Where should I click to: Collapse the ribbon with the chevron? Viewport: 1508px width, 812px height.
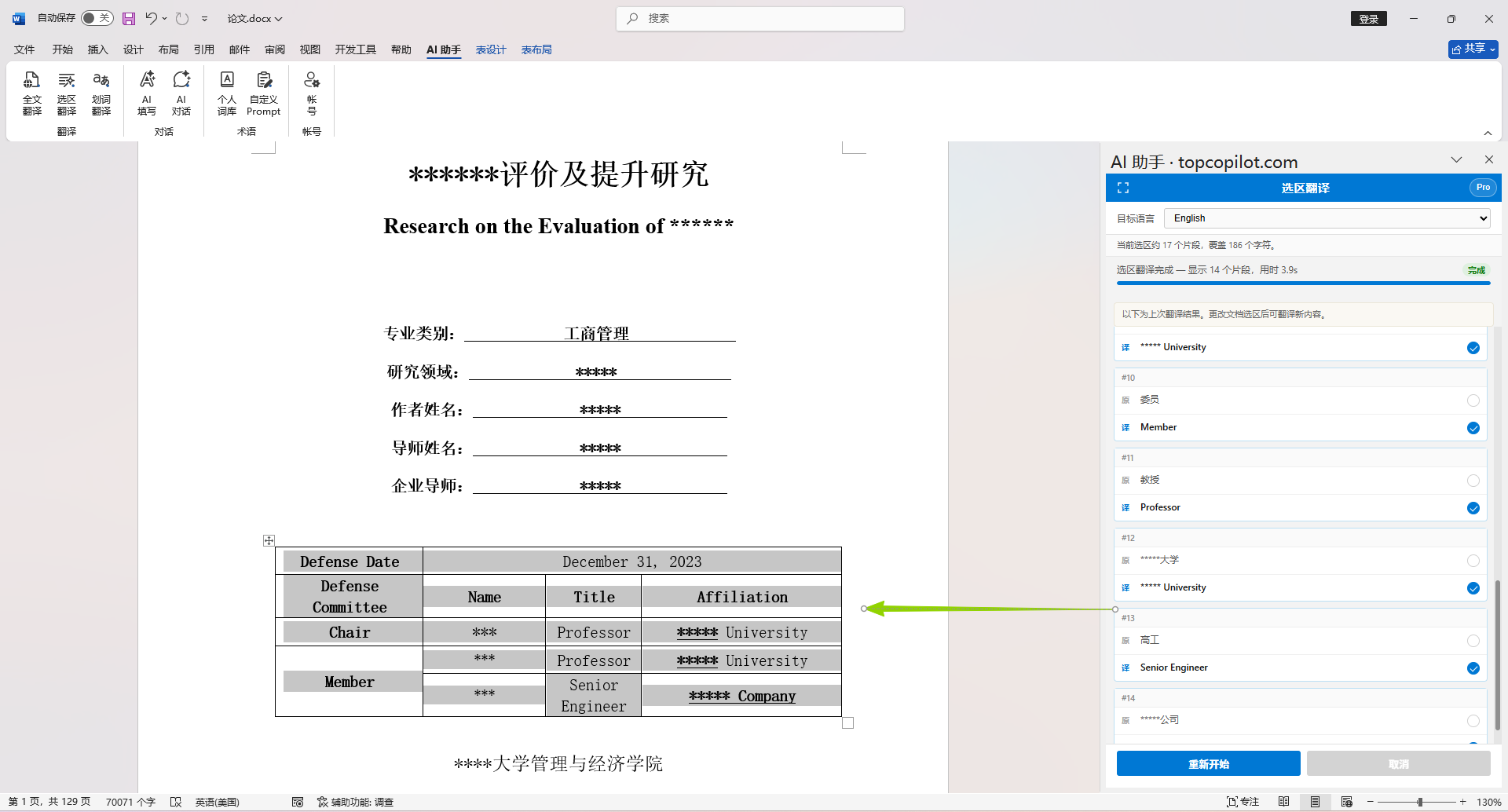click(1488, 133)
